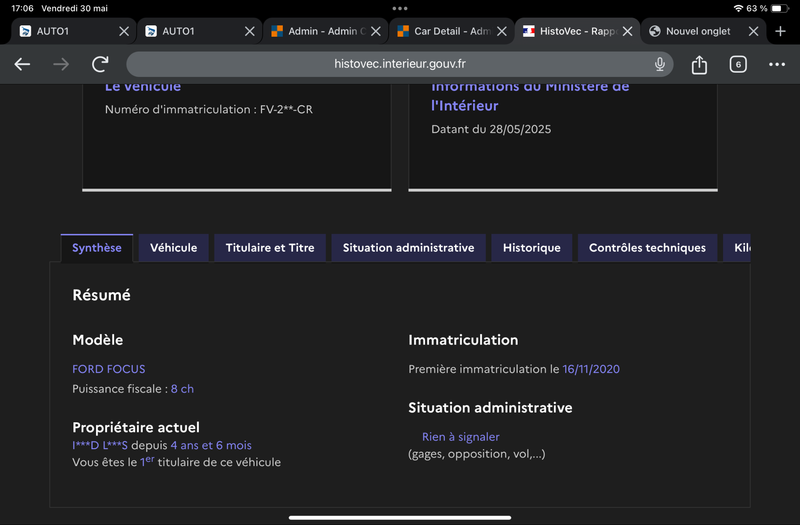Close the Admin - Admin tab
Screen dimensions: 800x525
(x=376, y=31)
